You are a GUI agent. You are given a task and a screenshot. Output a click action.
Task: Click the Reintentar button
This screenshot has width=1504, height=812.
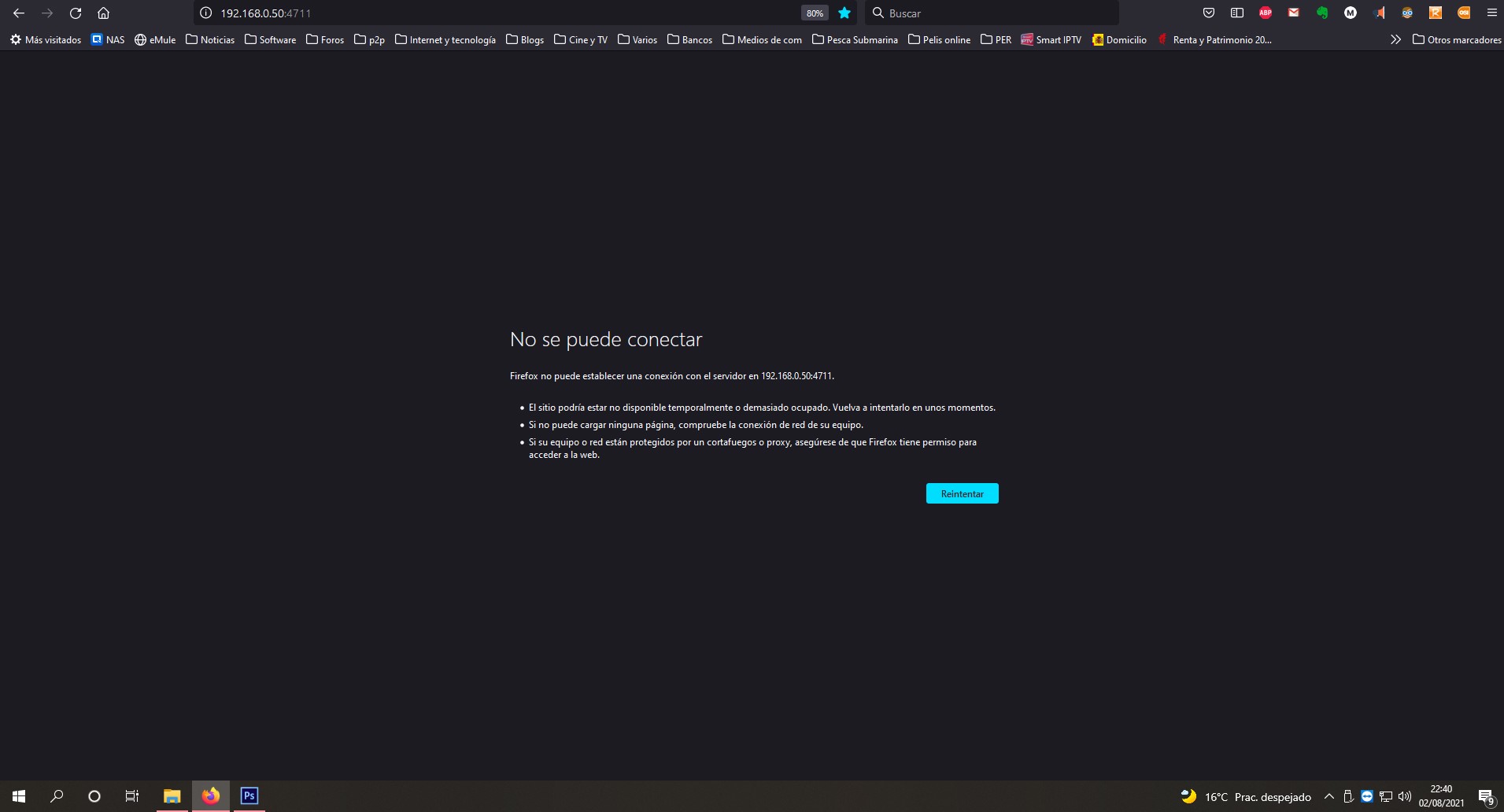point(962,493)
